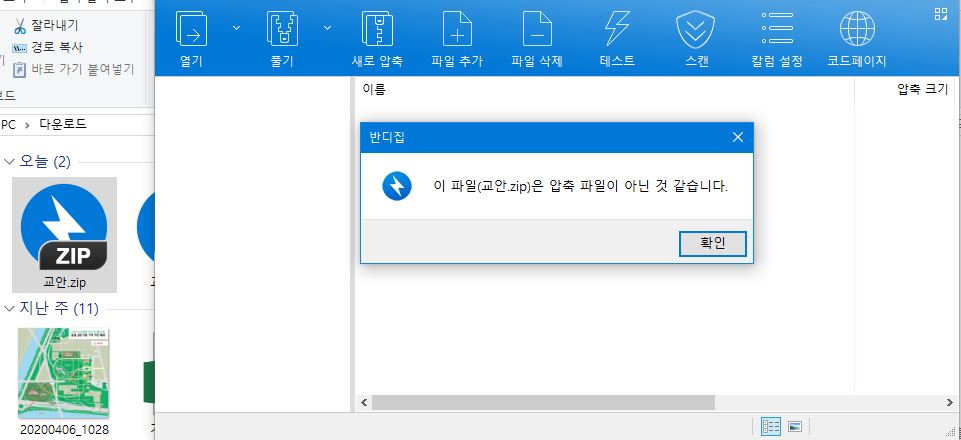This screenshot has width=961, height=440.
Task: Click 잘라내기 (Cut) in Explorer ribbon
Action: 46,26
